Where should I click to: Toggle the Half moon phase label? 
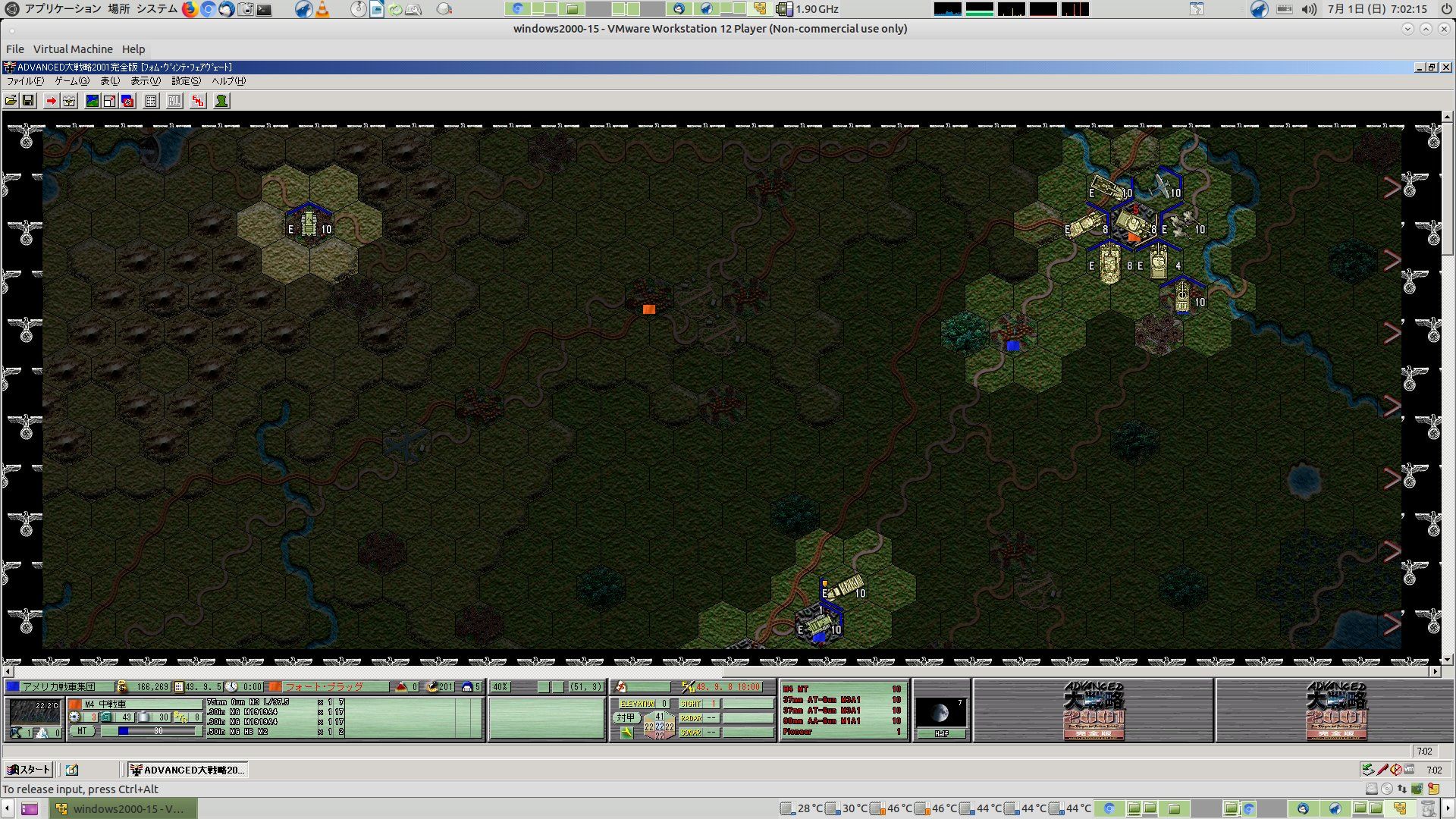coord(941,733)
